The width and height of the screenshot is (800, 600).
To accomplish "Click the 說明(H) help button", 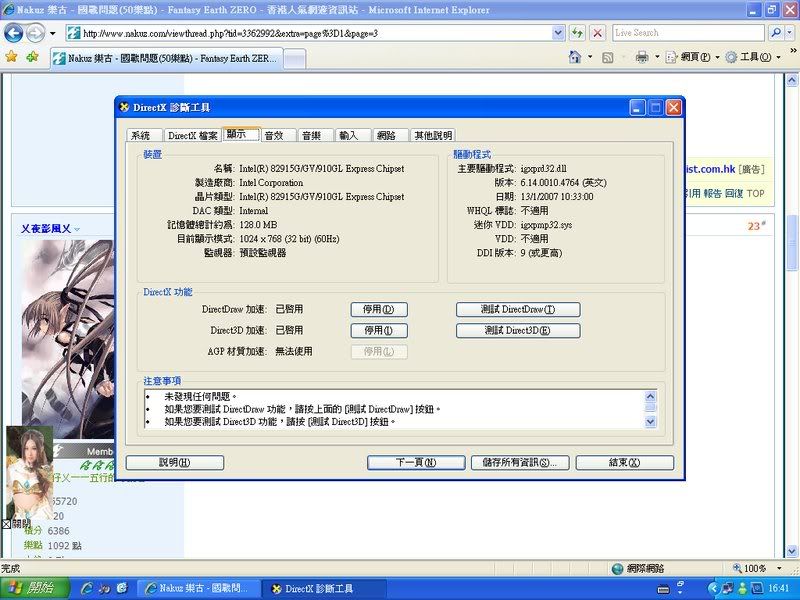I will tap(174, 463).
